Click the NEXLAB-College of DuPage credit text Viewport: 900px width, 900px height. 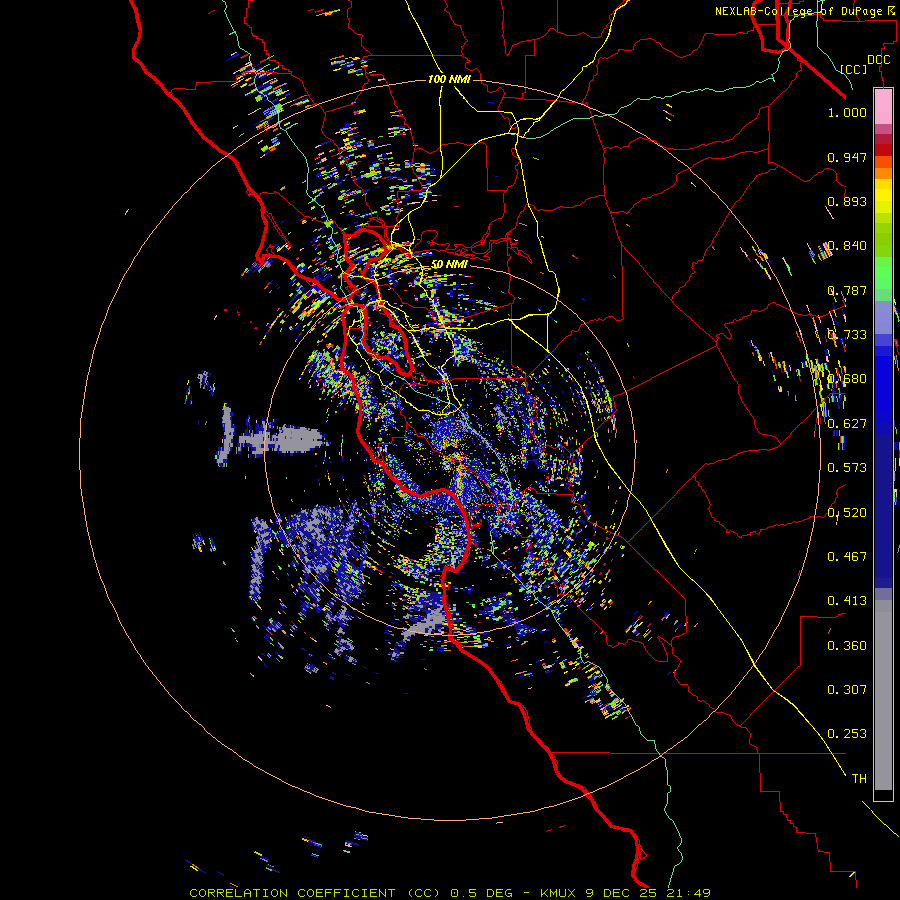(804, 11)
